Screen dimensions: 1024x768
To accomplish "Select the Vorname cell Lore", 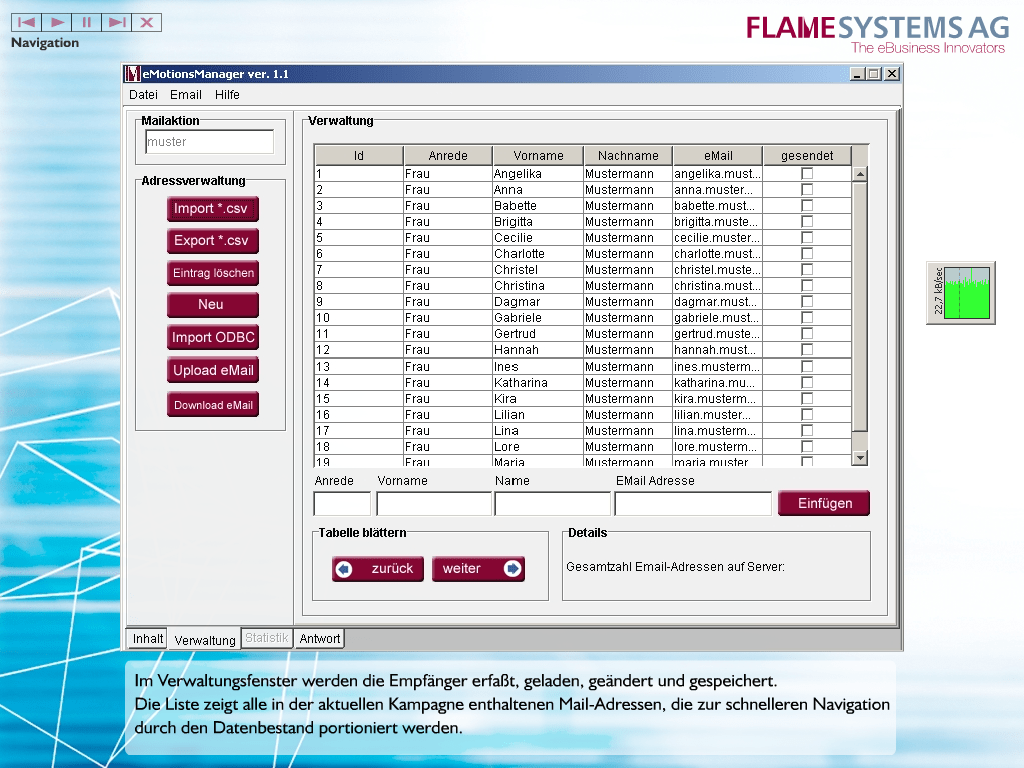I will click(x=537, y=447).
